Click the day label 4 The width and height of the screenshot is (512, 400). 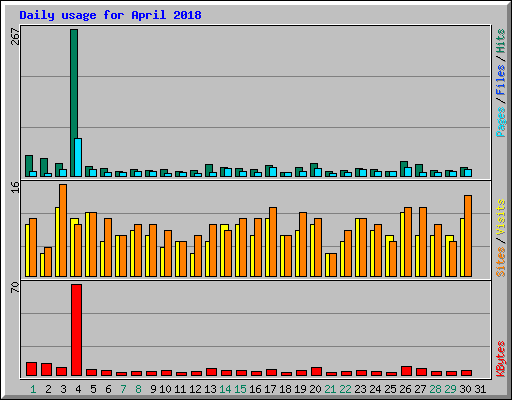tap(78, 389)
